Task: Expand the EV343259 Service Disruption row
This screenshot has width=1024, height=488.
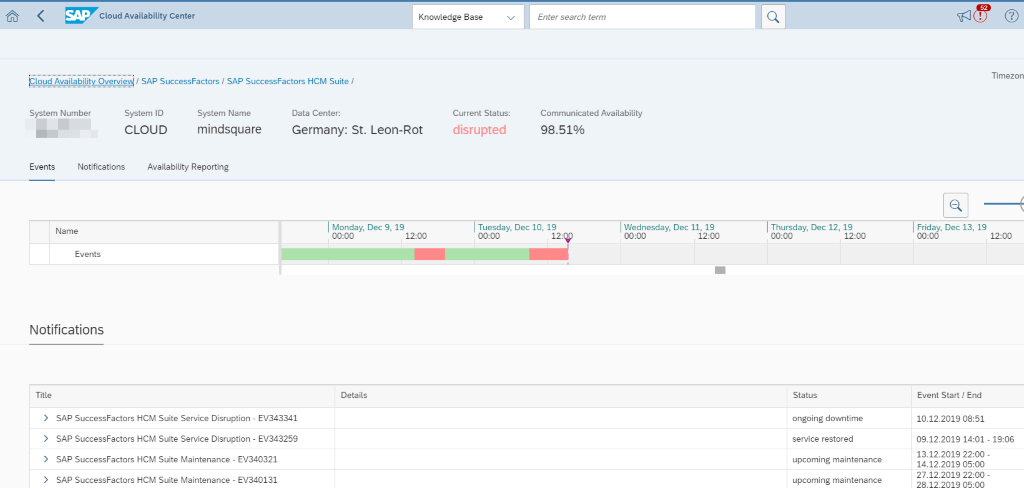Action: tap(46, 439)
